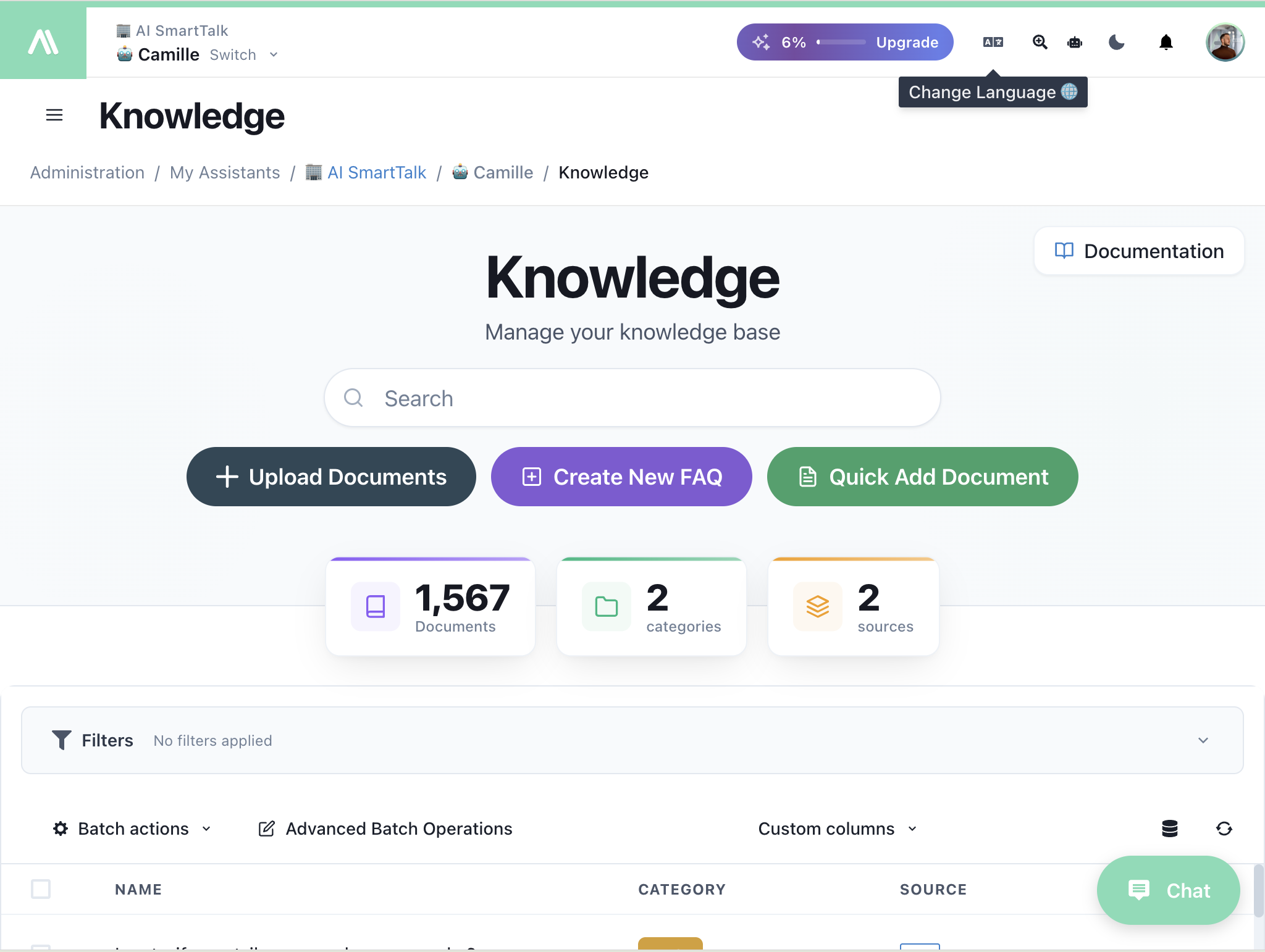Enable dark mode with the moon icon
Image resolution: width=1265 pixels, height=952 pixels.
(1116, 41)
